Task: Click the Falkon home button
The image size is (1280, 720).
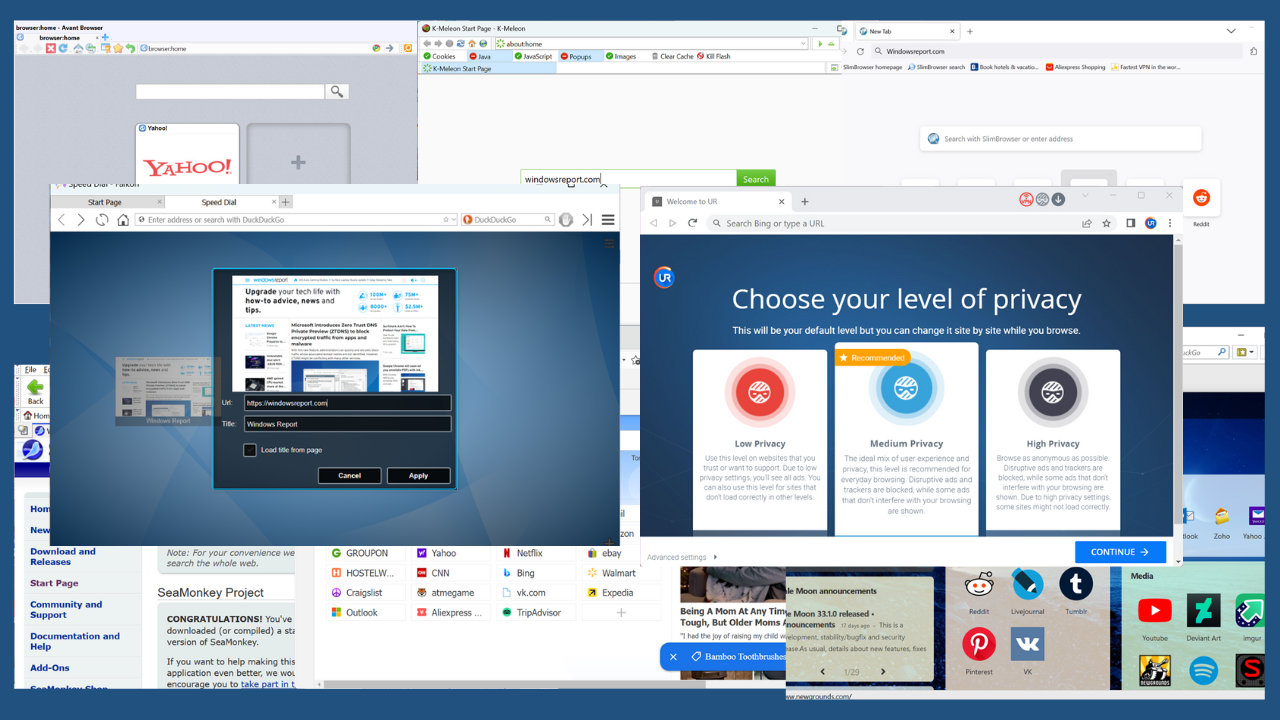Action: pyautogui.click(x=123, y=220)
